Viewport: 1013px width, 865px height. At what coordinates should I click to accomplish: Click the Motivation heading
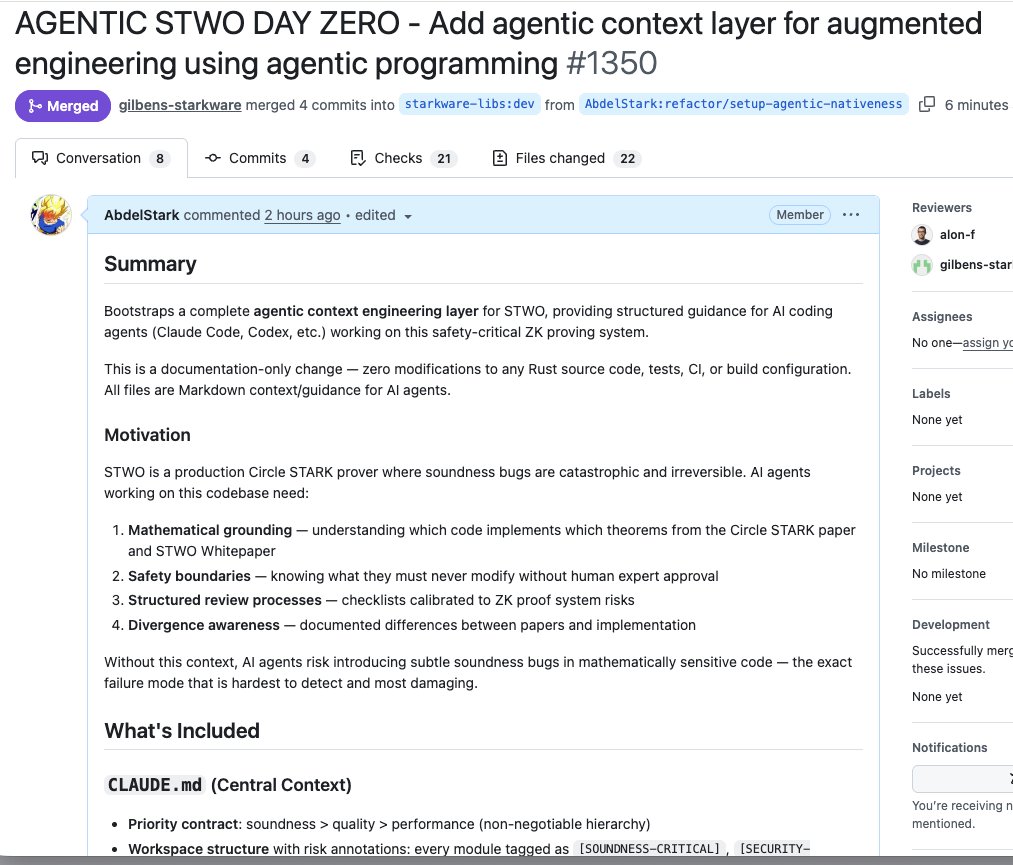147,435
